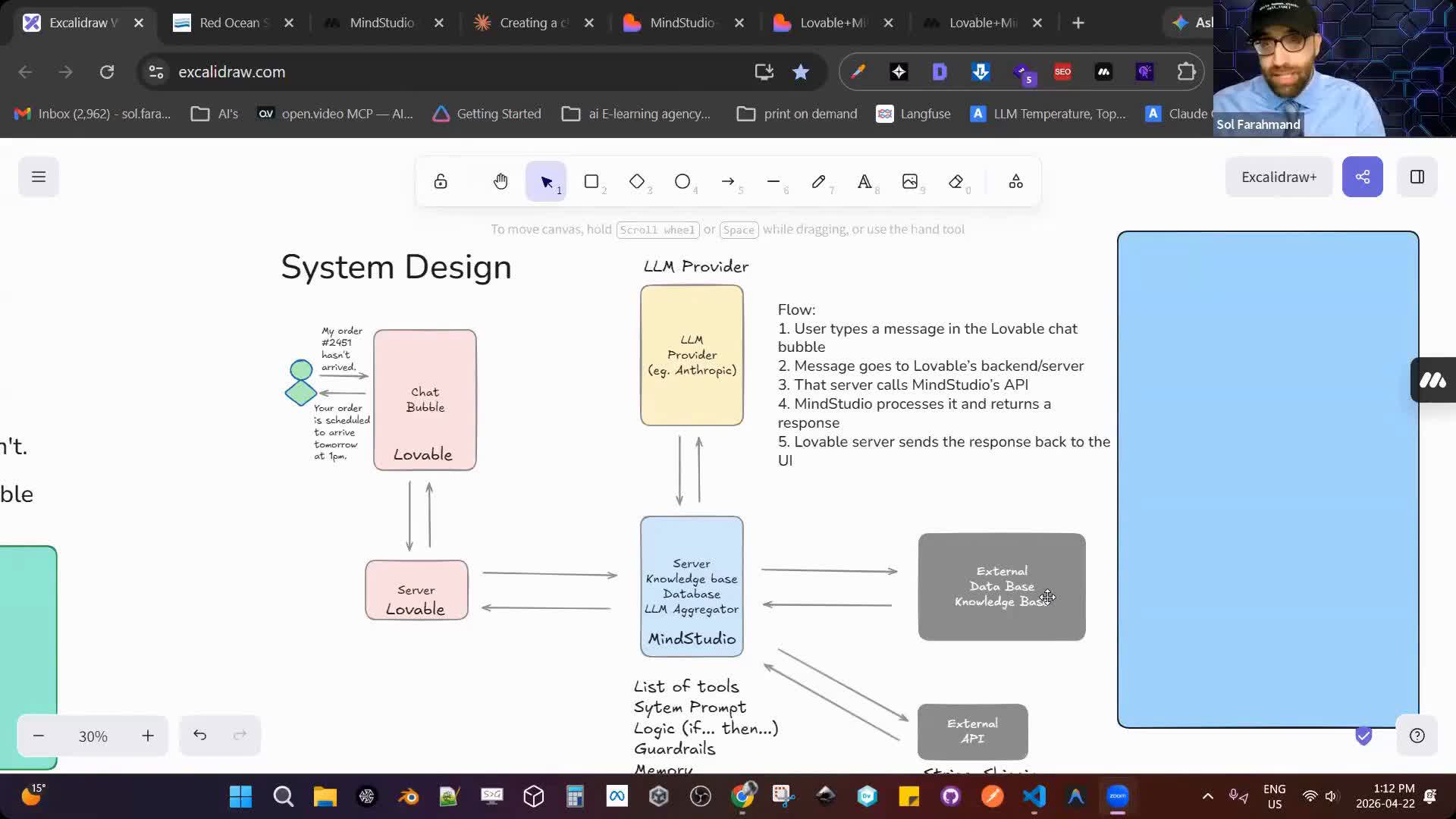Select the Eraser tool

coord(955,181)
